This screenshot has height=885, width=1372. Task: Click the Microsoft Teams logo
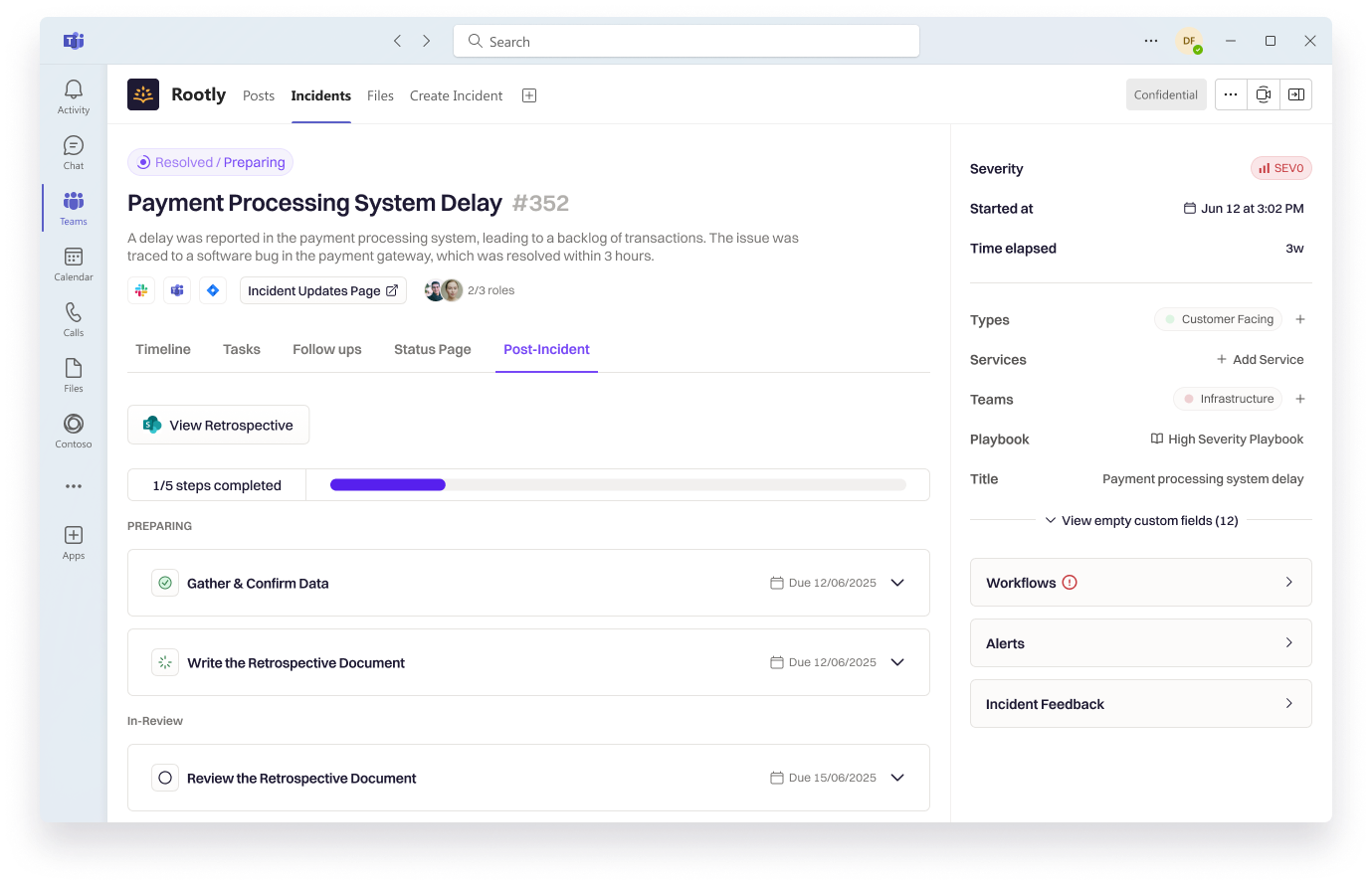pos(74,41)
